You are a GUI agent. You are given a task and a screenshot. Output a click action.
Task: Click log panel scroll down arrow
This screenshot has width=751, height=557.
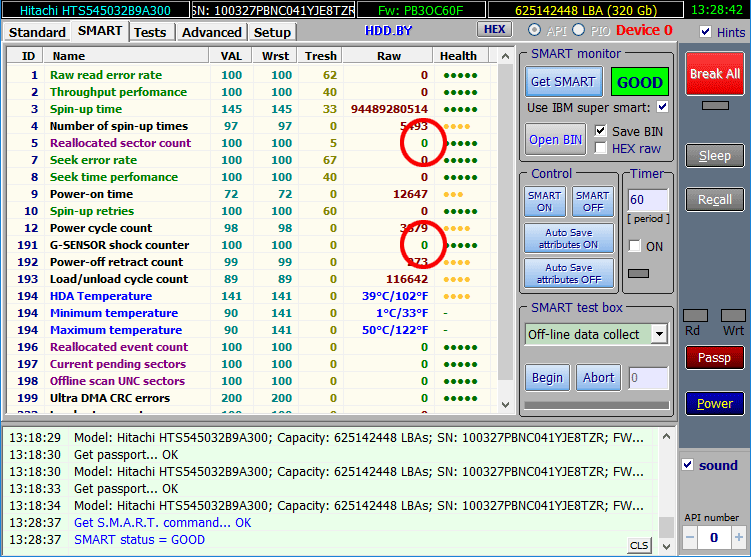[x=666, y=546]
